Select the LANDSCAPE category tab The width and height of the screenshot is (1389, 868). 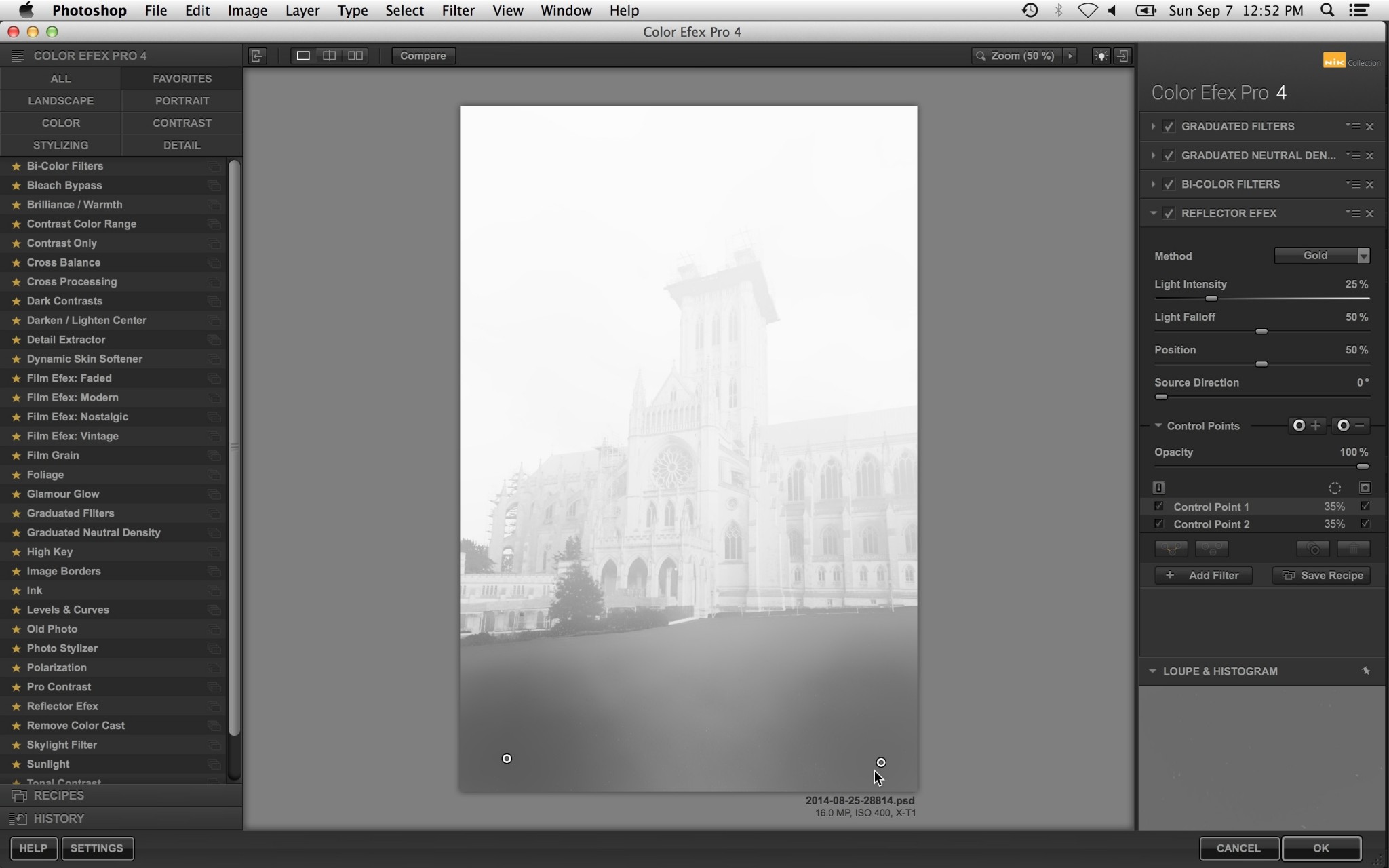60,101
